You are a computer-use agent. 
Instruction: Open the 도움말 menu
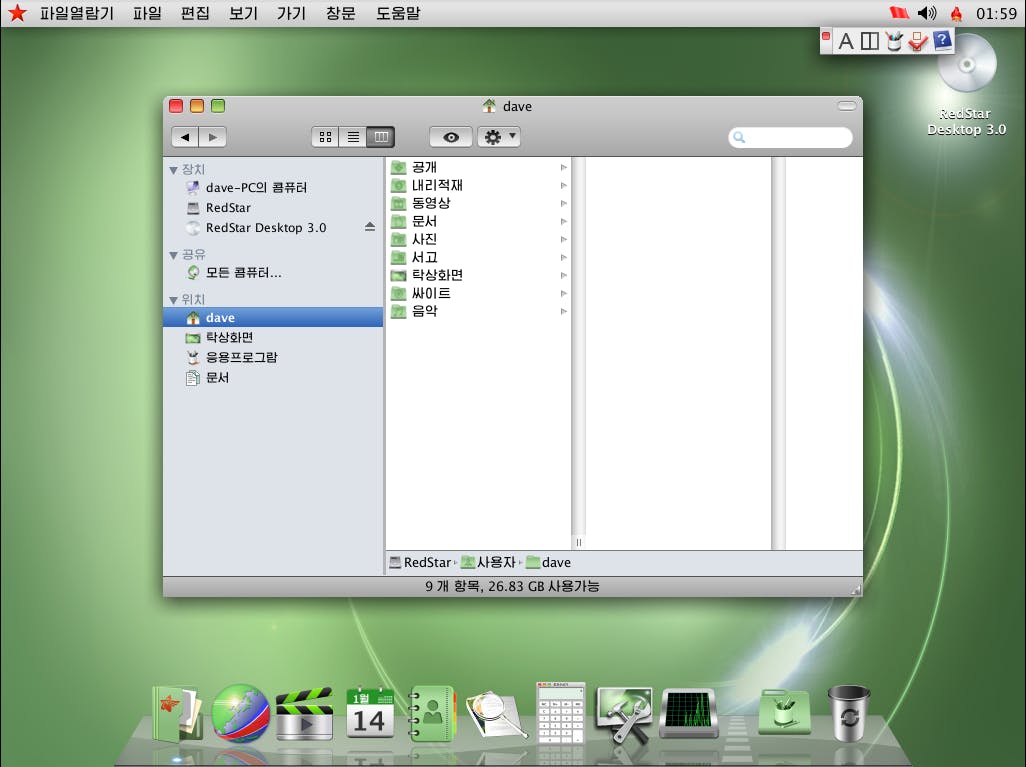point(398,13)
